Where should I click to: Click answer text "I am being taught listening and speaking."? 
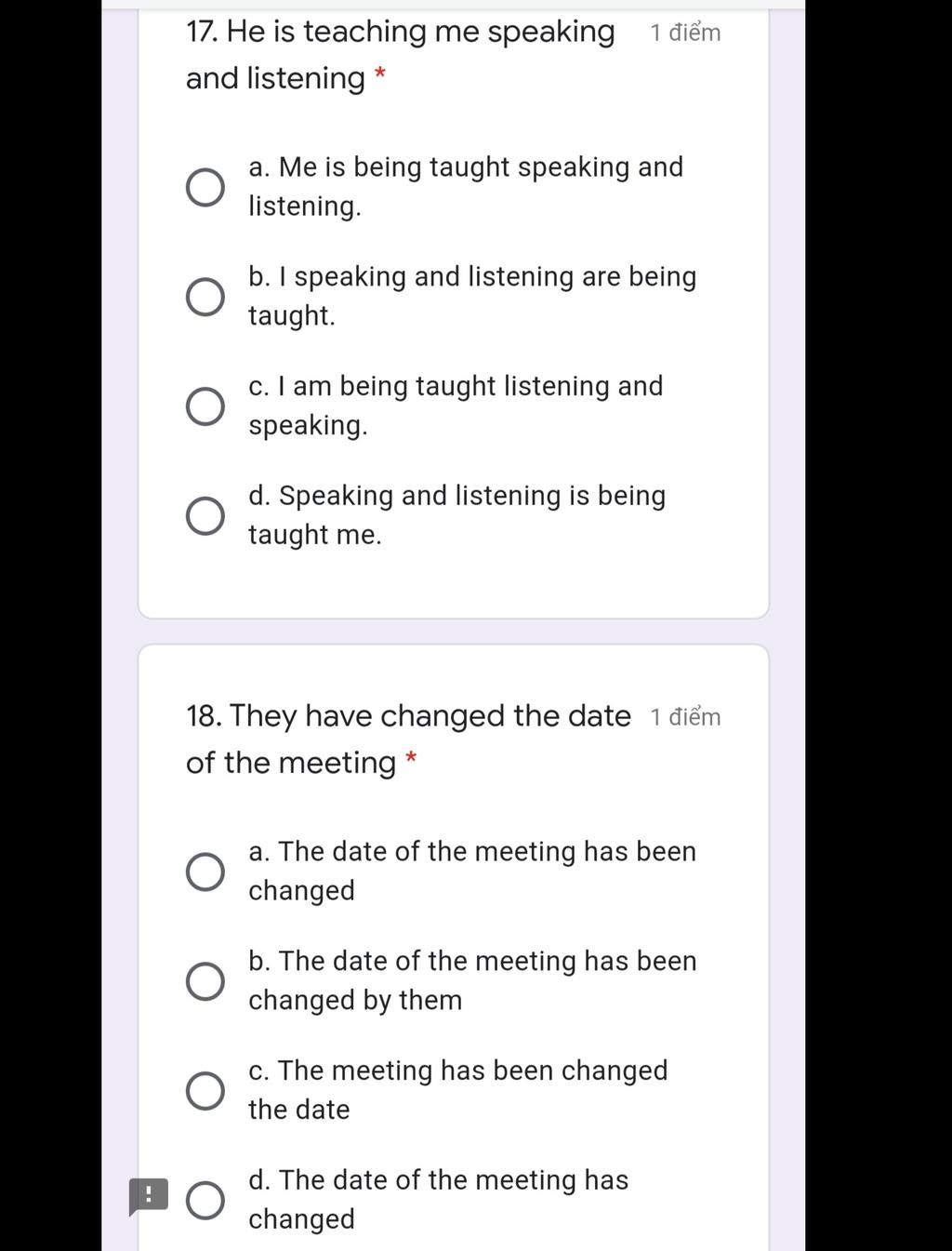(x=456, y=406)
